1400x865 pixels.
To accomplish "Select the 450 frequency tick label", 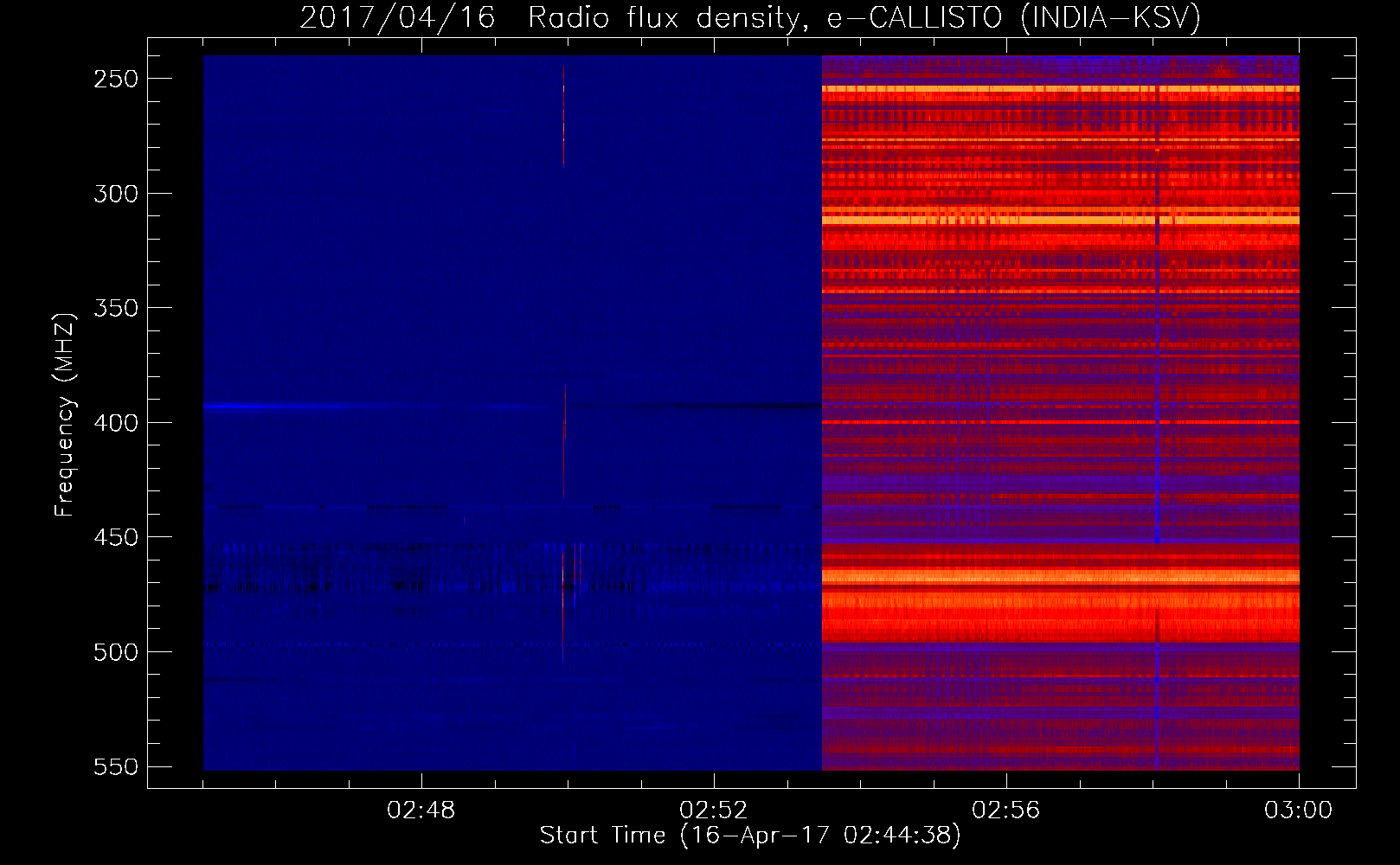I will (x=116, y=537).
